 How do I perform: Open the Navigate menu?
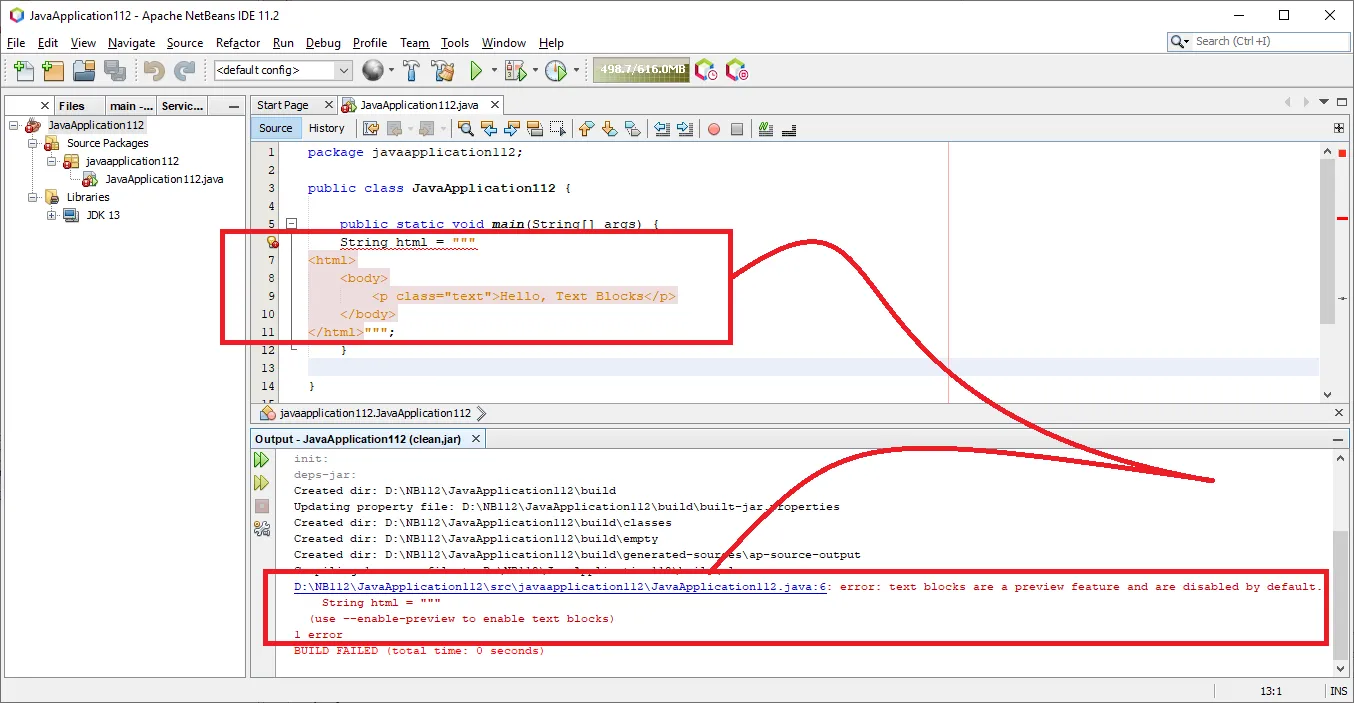click(x=132, y=43)
